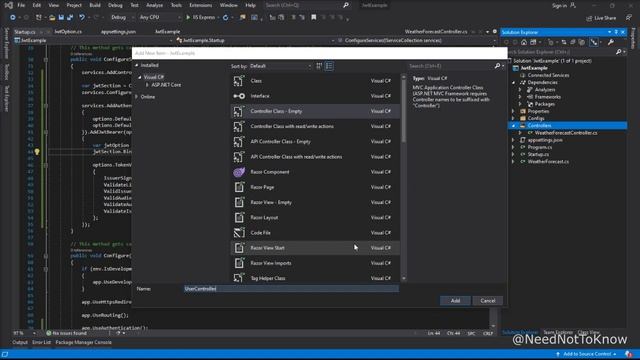Image resolution: width=640 pixels, height=360 pixels.
Task: Switch to the JwtOption.cs editor tab
Action: tap(68, 31)
